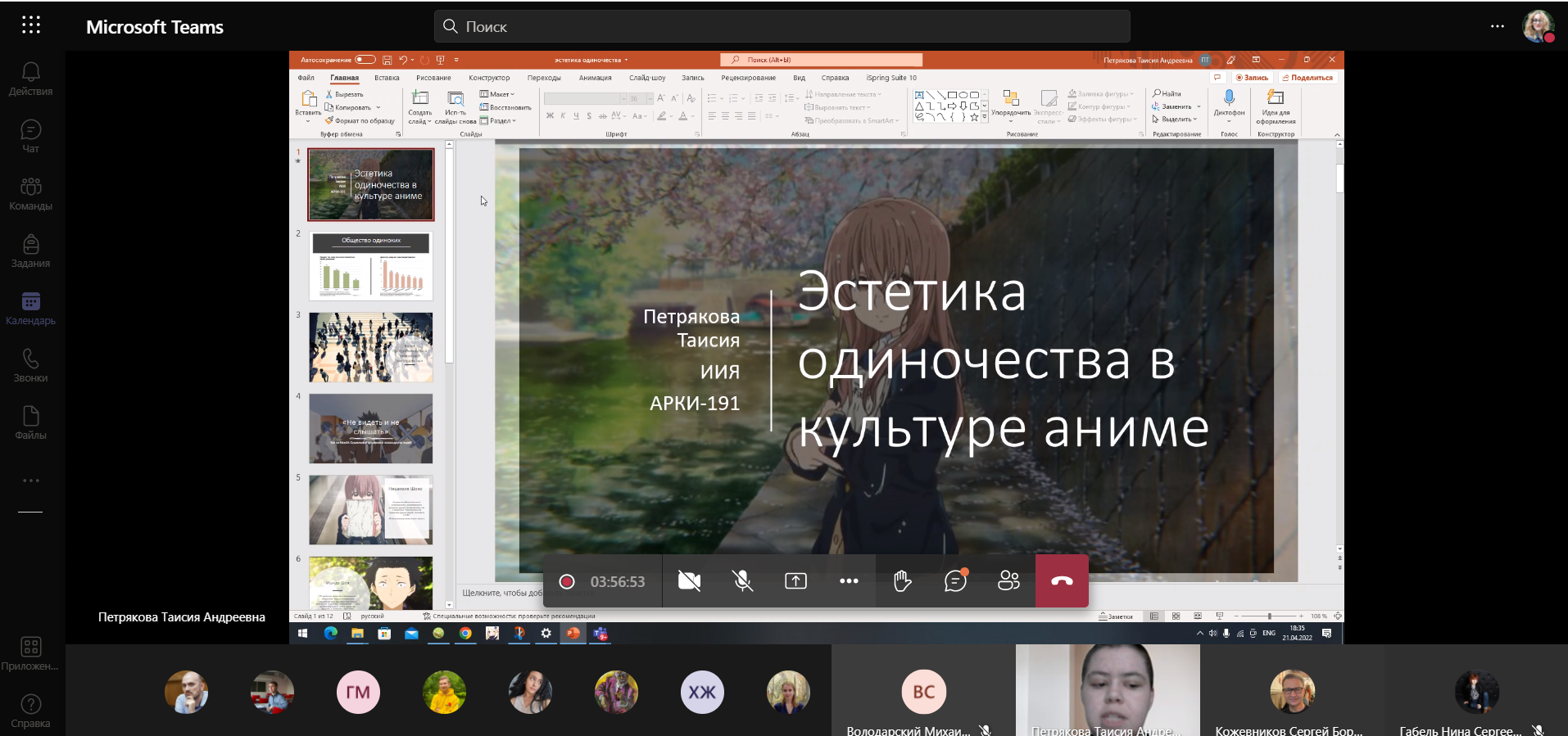Image resolution: width=1568 pixels, height=736 pixels.
Task: Raise your hand in the meeting
Action: coord(902,581)
